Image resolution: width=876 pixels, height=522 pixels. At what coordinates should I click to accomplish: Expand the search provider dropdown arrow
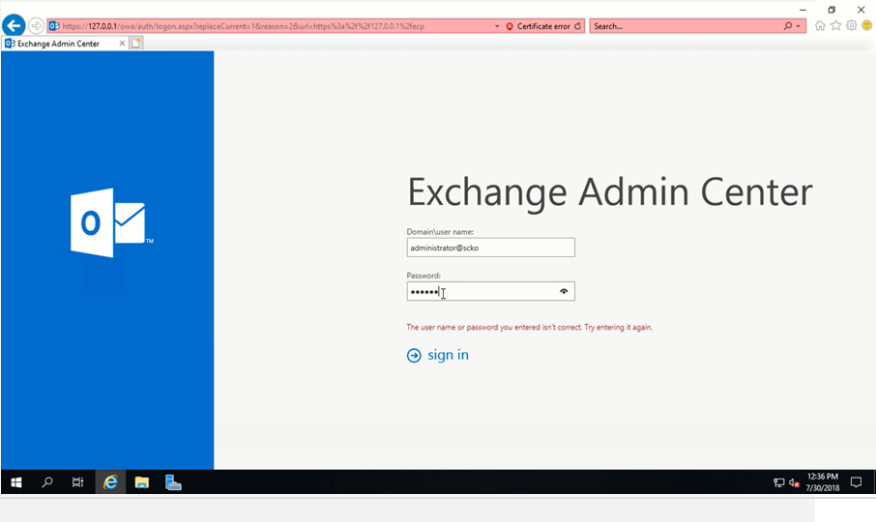coord(798,26)
